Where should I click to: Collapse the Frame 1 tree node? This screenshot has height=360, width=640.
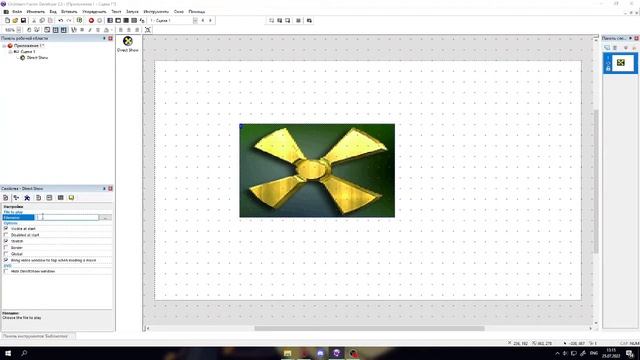tap(10, 52)
